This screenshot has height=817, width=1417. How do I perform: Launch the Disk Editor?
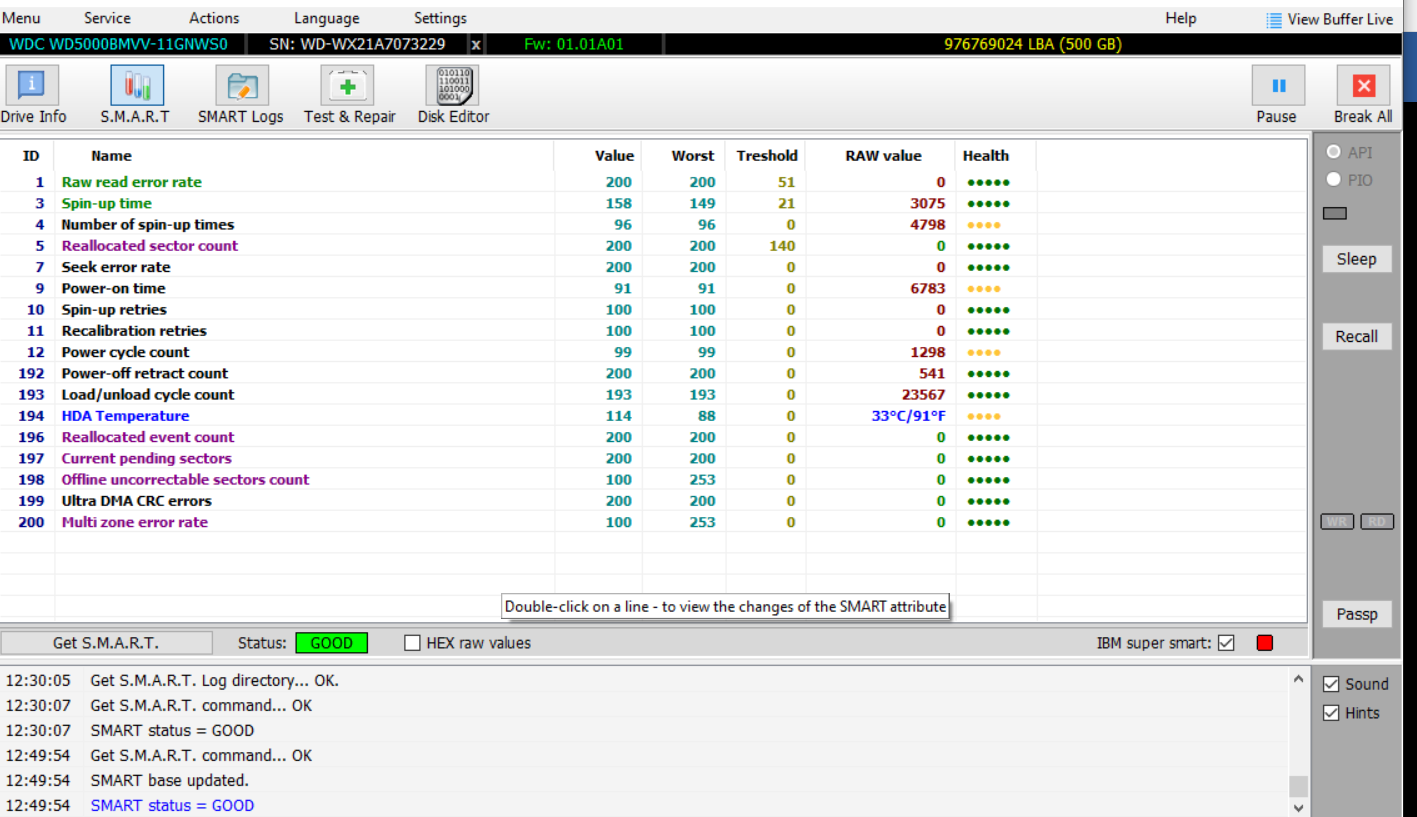click(453, 95)
